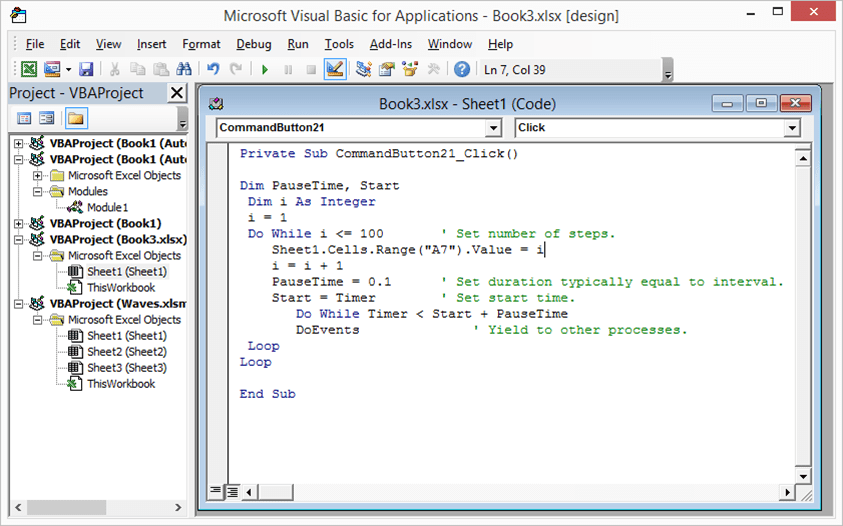Click code horizontal scroll left arrow
Image resolution: width=843 pixels, height=526 pixels.
[249, 492]
